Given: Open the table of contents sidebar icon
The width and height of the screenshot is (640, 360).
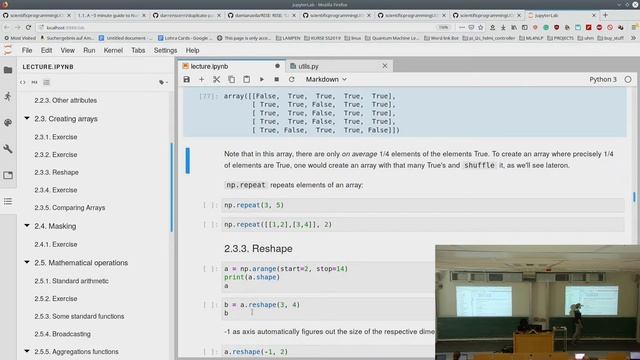Looking at the screenshot, I should click(x=8, y=201).
